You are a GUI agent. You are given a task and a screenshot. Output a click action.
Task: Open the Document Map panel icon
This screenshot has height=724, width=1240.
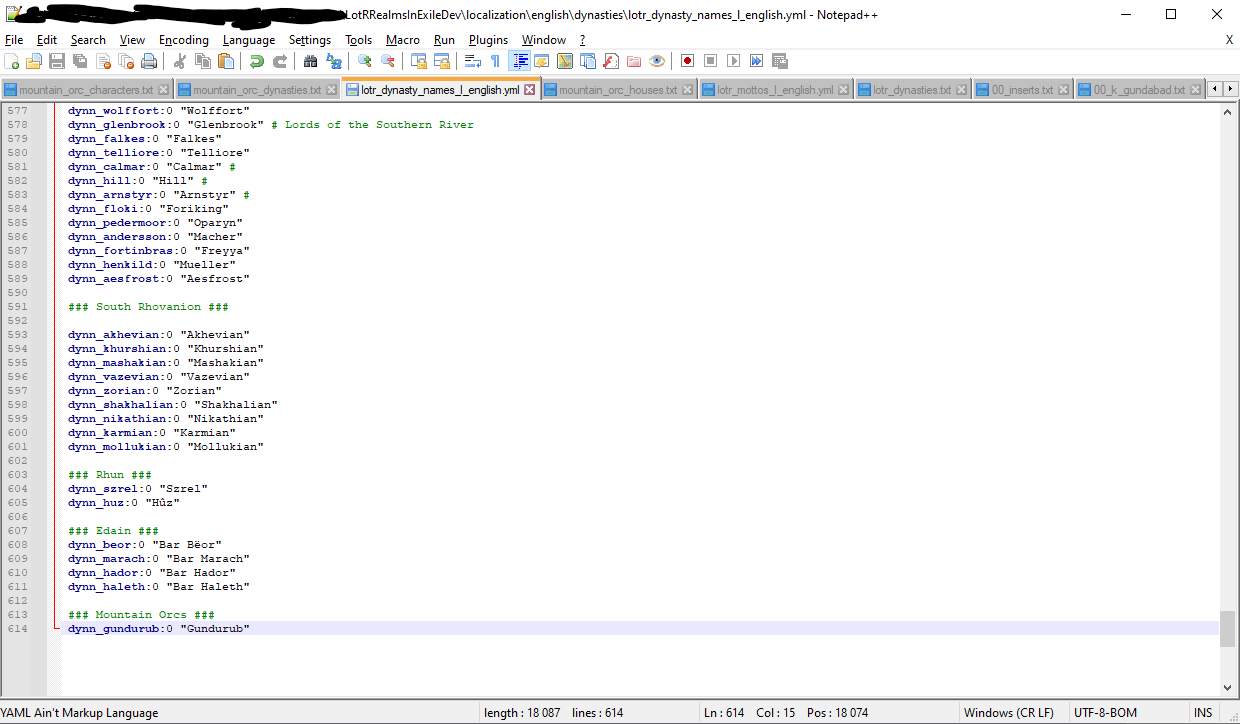tap(565, 61)
